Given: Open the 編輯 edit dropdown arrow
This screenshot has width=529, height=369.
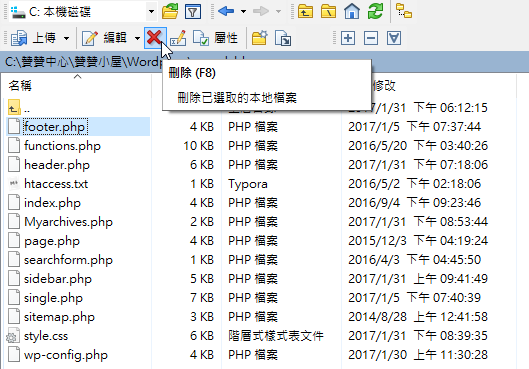Looking at the screenshot, I should tap(137, 38).
